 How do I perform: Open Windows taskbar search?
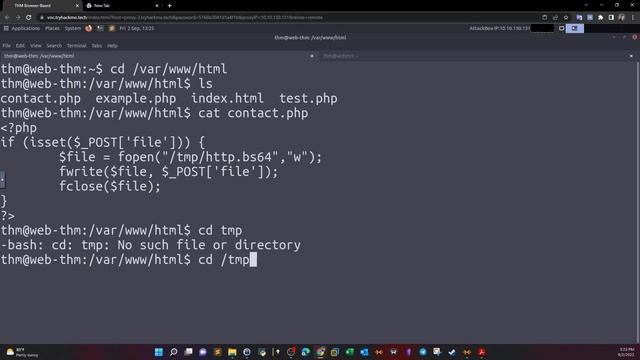pos(173,352)
